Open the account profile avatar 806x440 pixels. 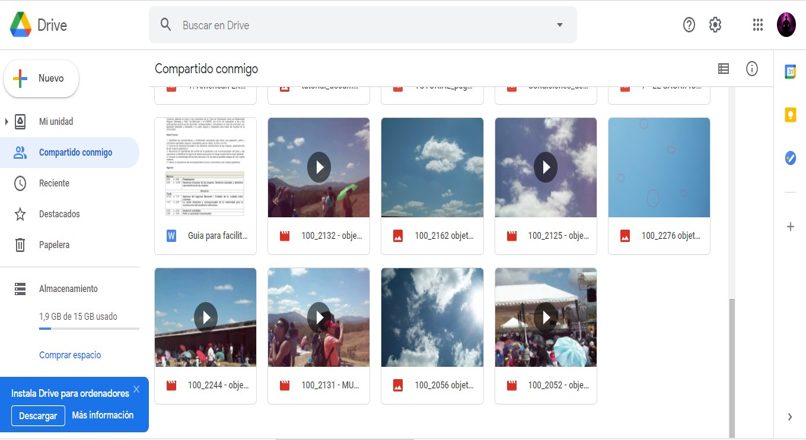pos(786,25)
